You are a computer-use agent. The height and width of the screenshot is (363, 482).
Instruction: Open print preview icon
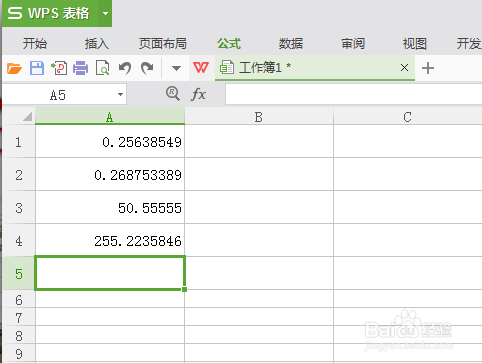103,68
